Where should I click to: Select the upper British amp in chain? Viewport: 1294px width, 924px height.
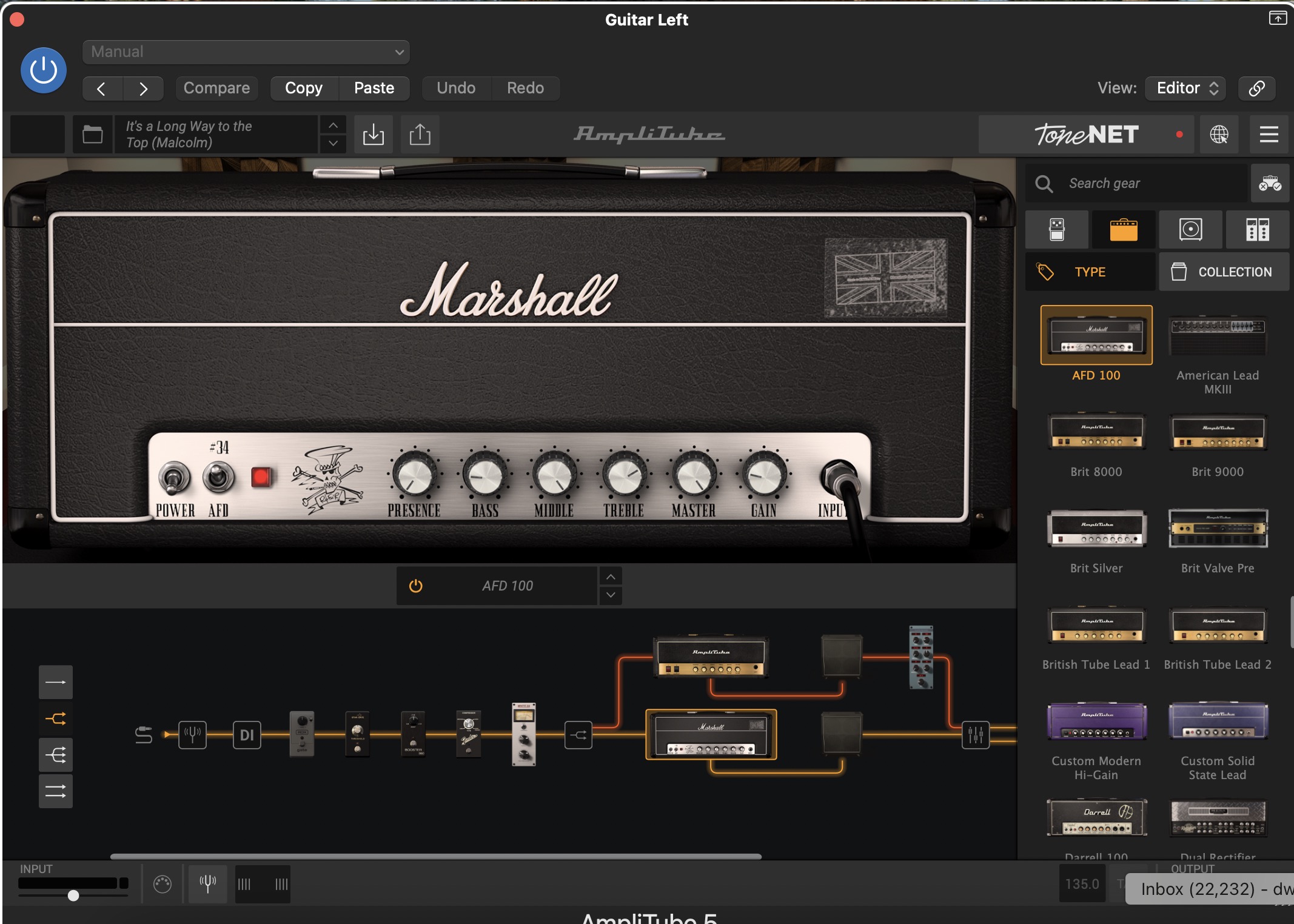click(x=711, y=657)
